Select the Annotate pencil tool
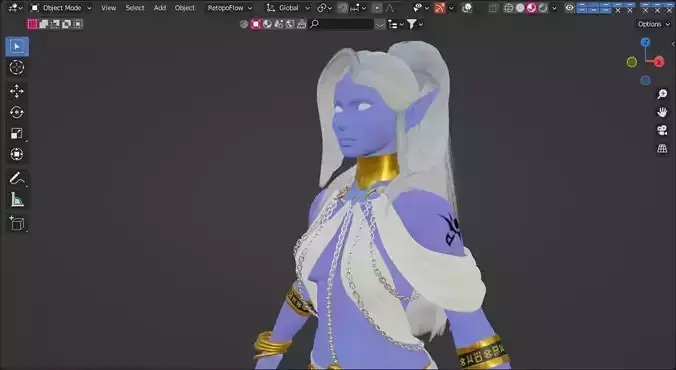 coord(17,178)
